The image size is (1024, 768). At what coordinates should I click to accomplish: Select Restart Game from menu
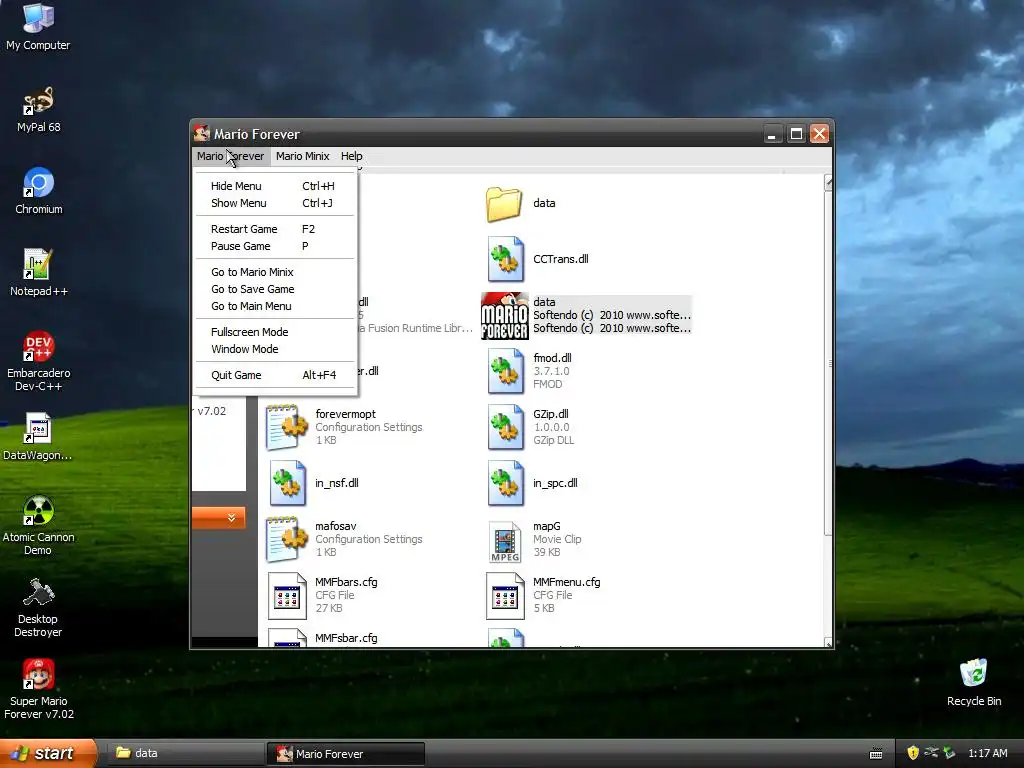tap(274, 229)
